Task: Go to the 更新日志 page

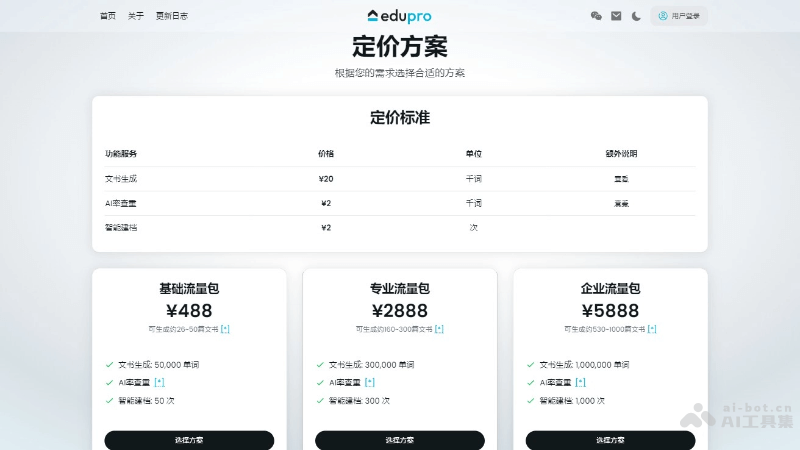Action: (171, 16)
